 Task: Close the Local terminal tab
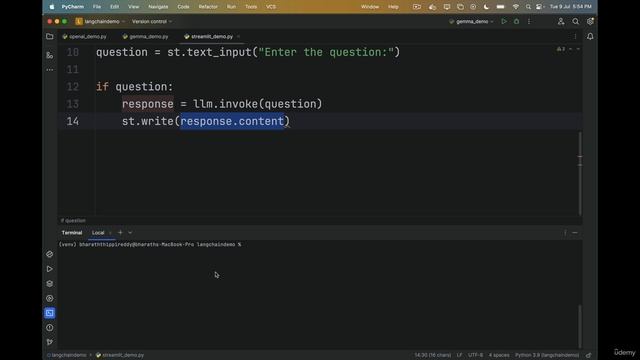click(110, 233)
